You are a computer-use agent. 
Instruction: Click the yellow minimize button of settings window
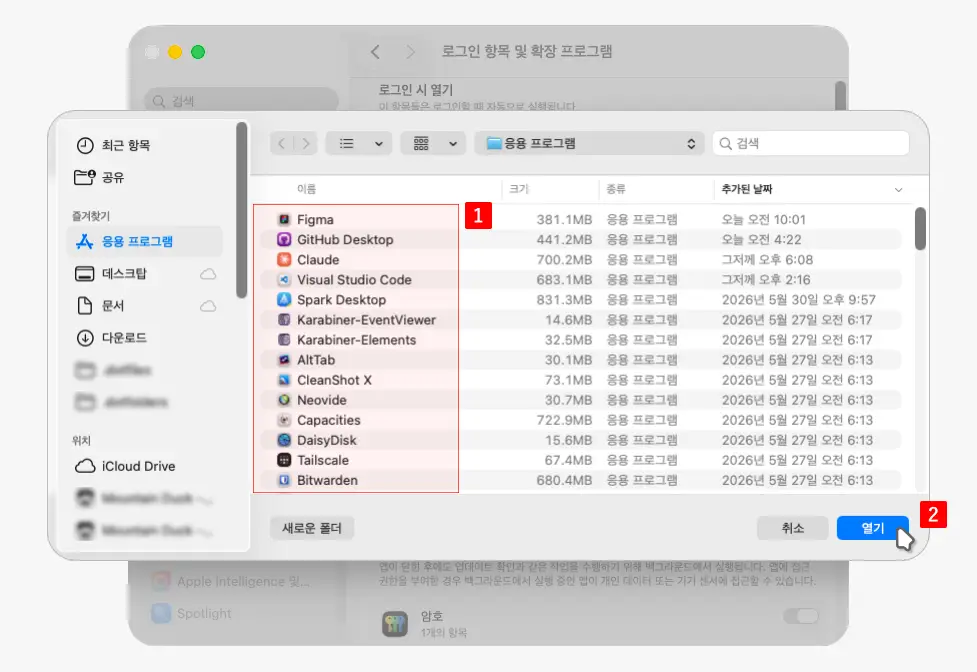pos(175,52)
